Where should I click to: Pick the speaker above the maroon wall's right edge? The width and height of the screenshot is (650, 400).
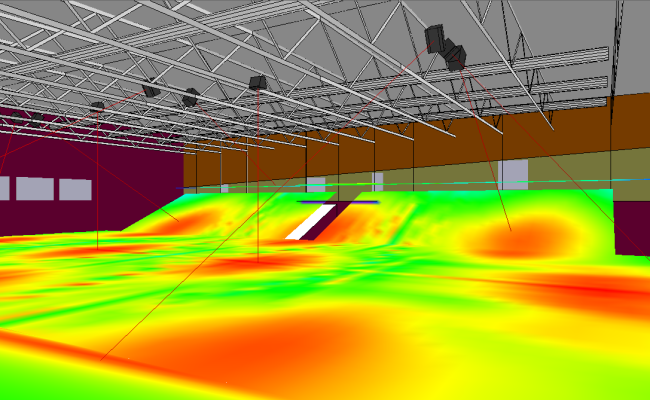click(x=151, y=89)
